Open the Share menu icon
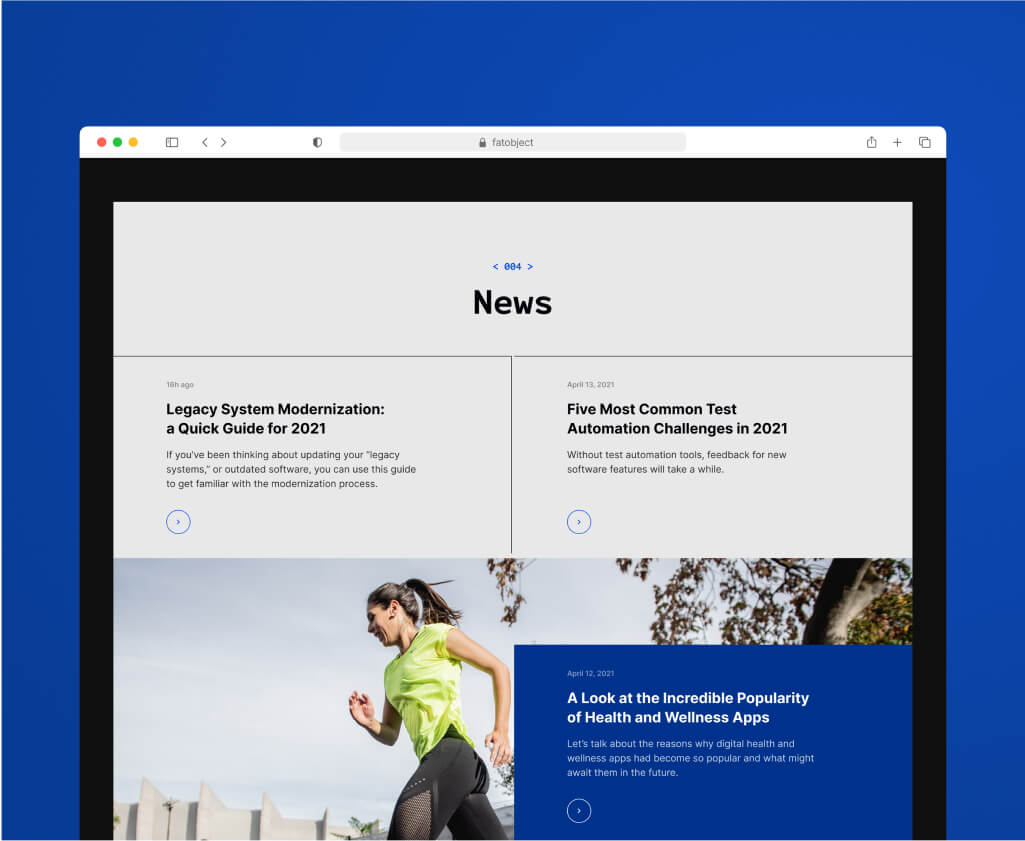Image resolution: width=1025 pixels, height=841 pixels. tap(871, 142)
